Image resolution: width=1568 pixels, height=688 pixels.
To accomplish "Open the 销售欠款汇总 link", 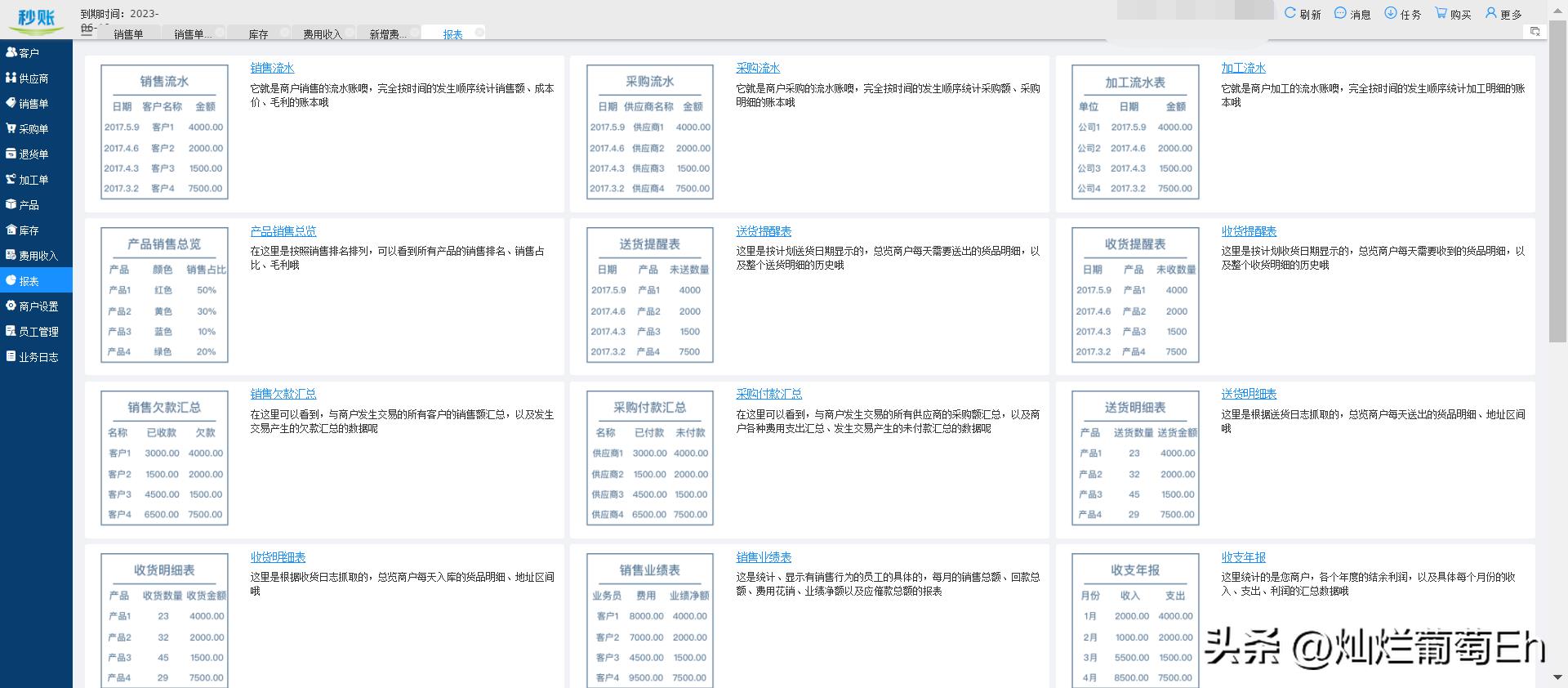I will coord(283,395).
